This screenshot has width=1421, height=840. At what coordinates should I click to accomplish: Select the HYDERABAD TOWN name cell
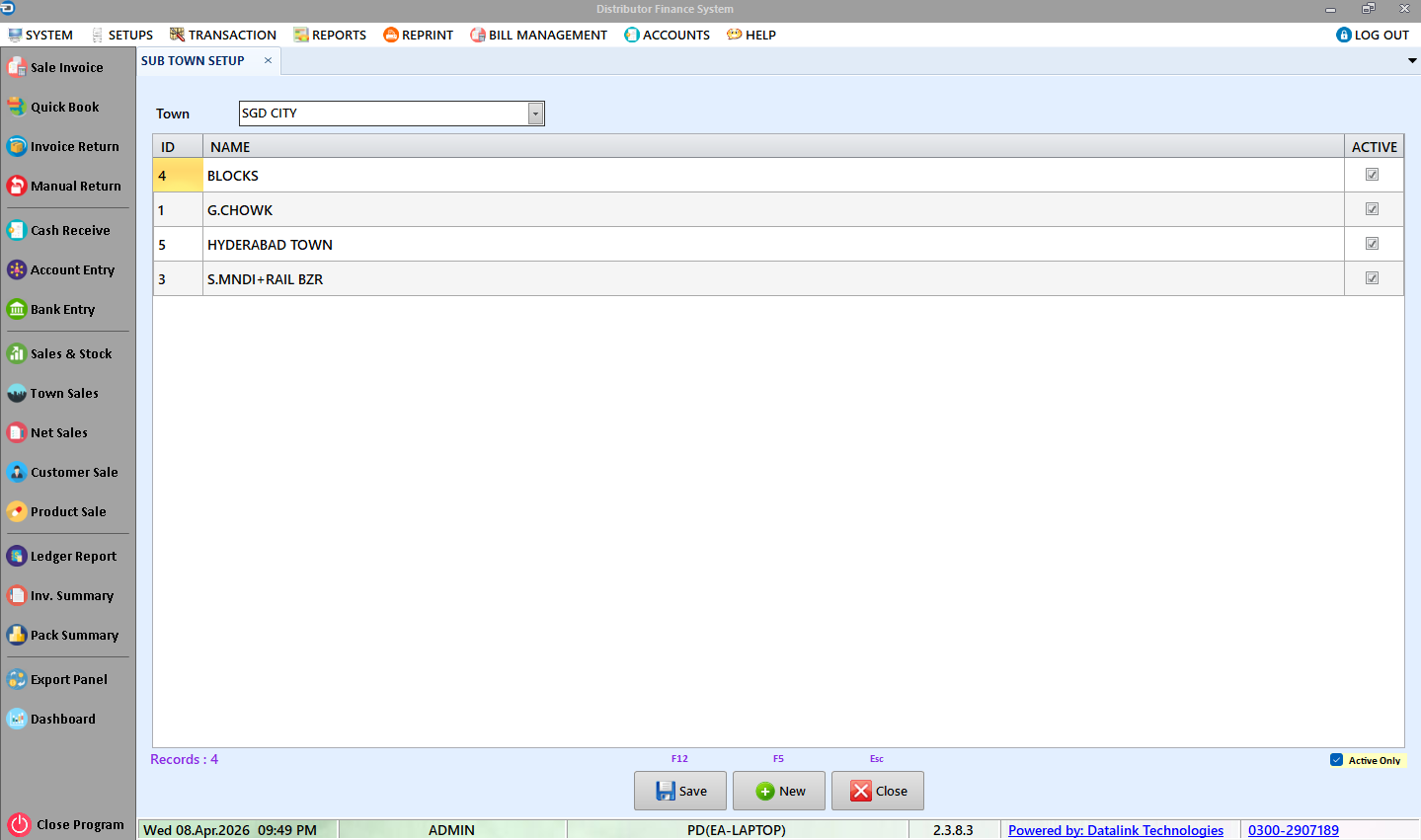coord(773,244)
